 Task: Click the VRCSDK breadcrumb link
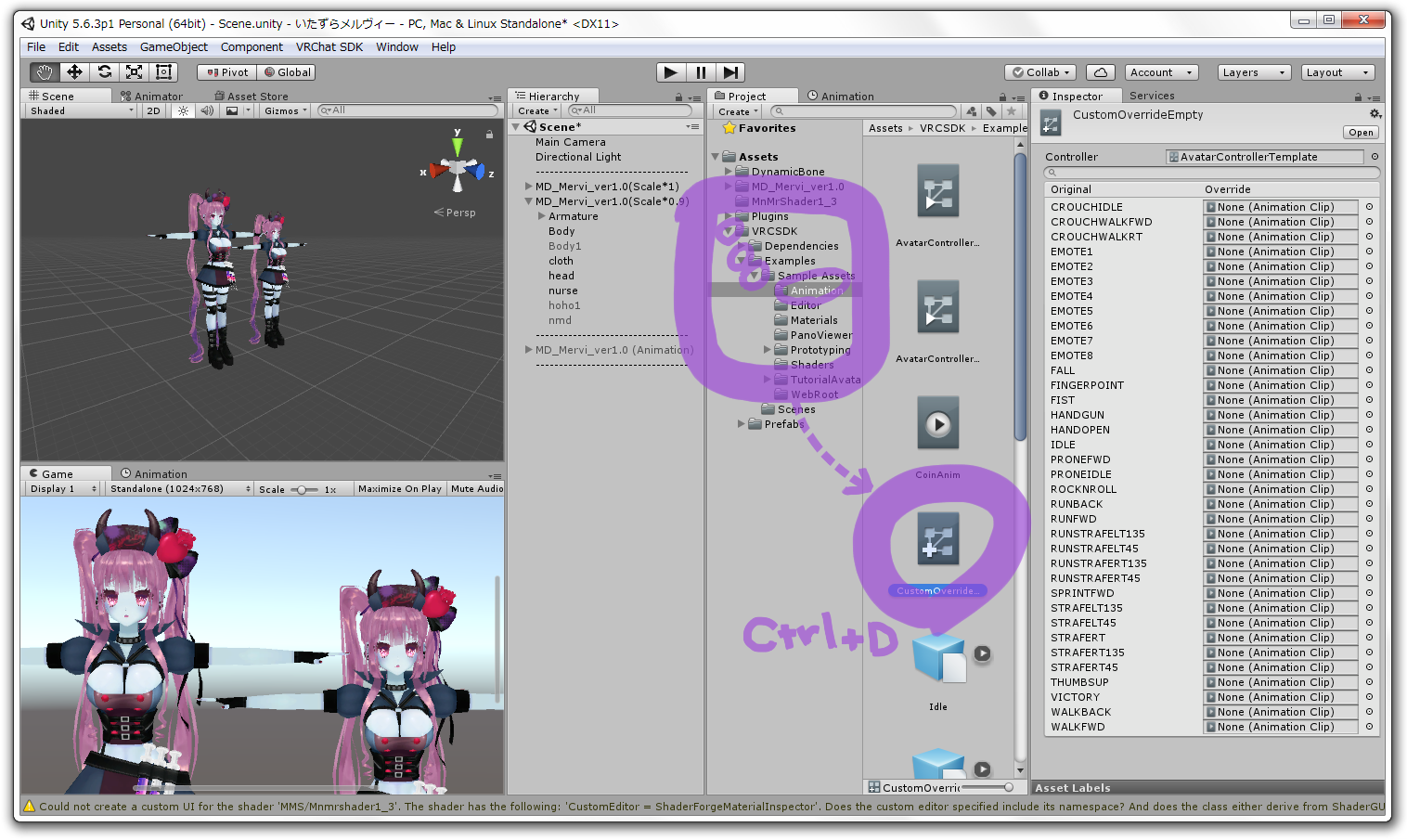(x=942, y=128)
